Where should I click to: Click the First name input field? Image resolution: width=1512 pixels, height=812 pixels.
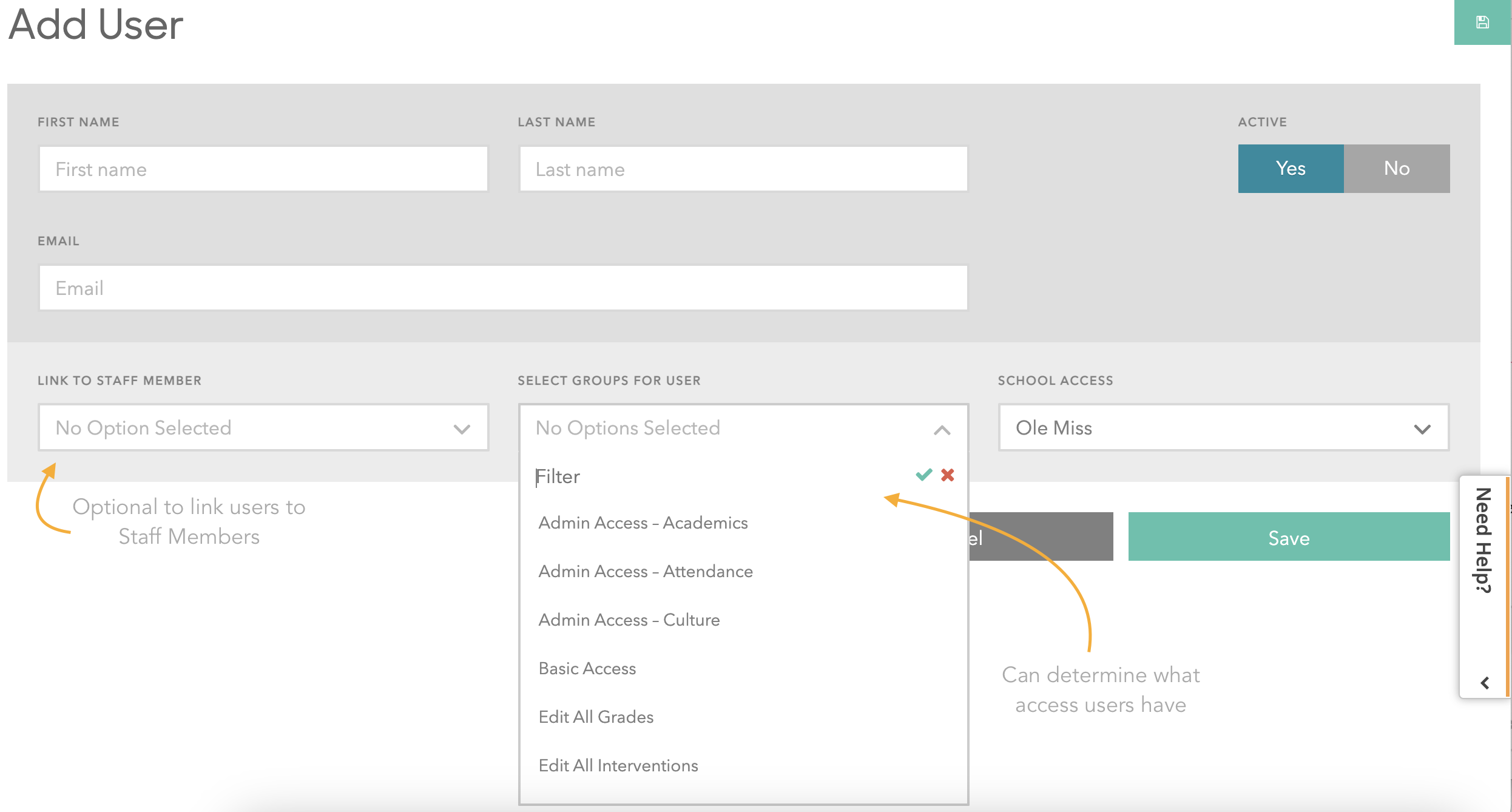263,169
